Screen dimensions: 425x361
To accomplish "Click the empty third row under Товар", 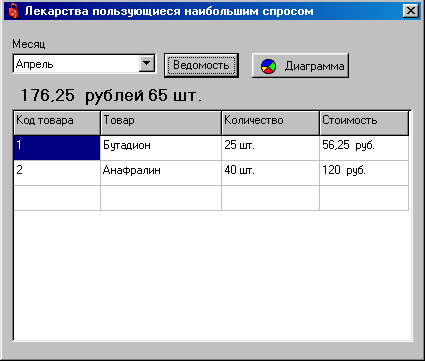I will (x=161, y=198).
